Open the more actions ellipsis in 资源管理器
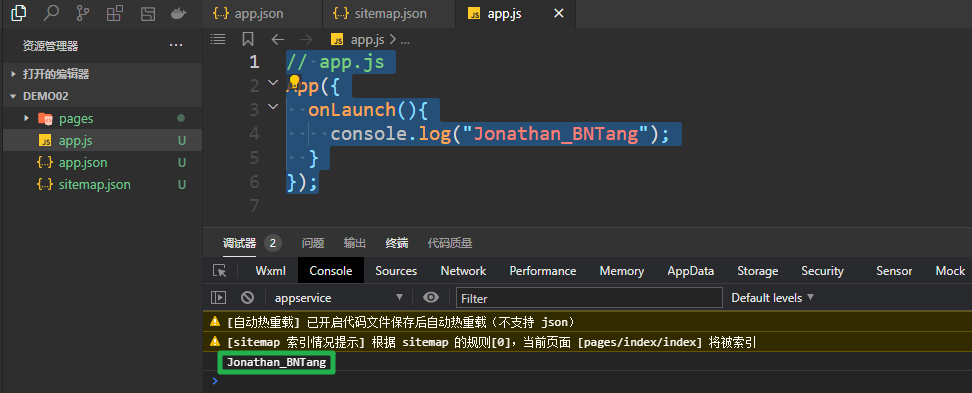This screenshot has width=972, height=393. pos(176,45)
